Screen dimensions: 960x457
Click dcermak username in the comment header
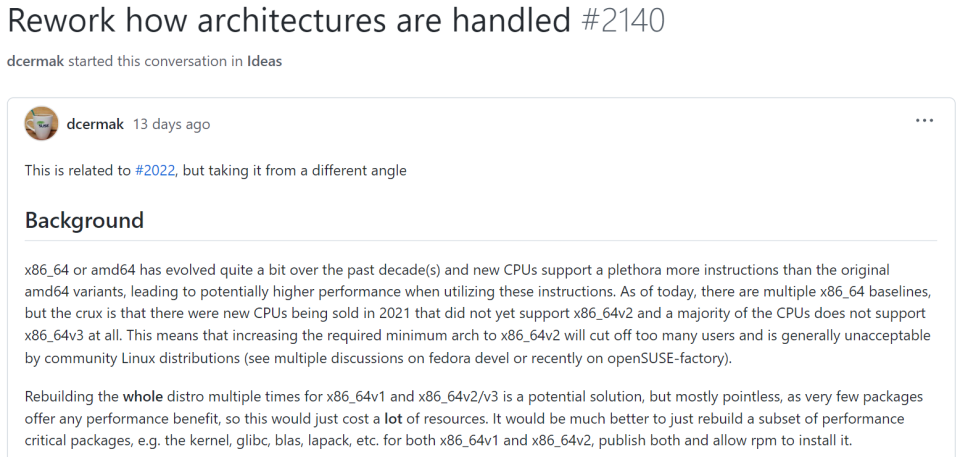point(96,124)
